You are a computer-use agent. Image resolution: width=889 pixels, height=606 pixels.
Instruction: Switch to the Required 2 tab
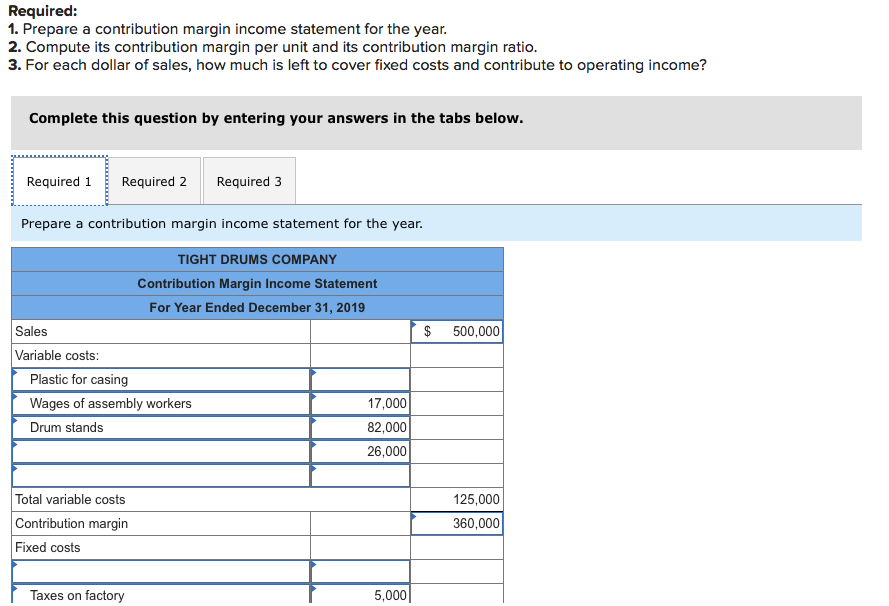(154, 181)
